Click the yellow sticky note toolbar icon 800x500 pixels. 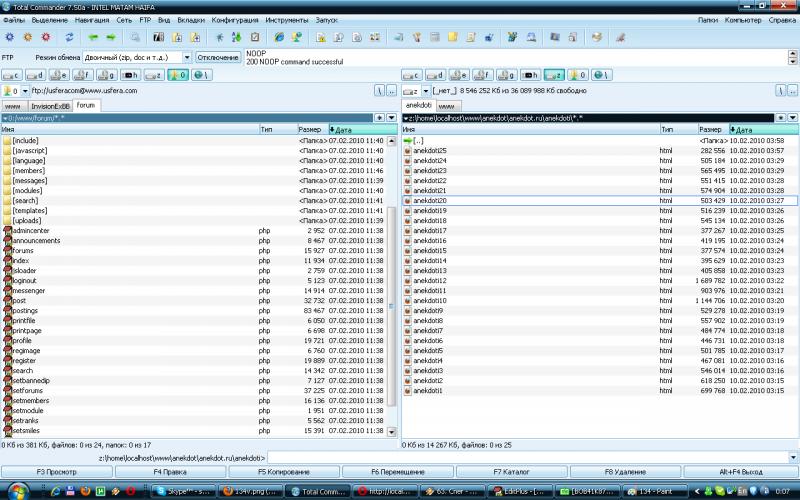pos(453,37)
